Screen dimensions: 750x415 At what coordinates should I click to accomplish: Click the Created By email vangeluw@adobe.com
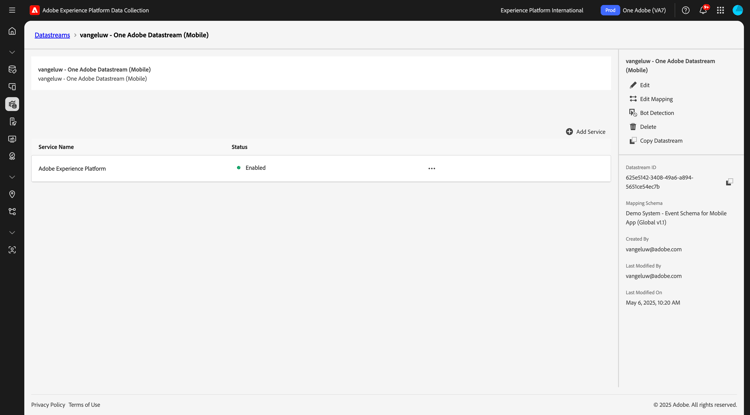[653, 249]
